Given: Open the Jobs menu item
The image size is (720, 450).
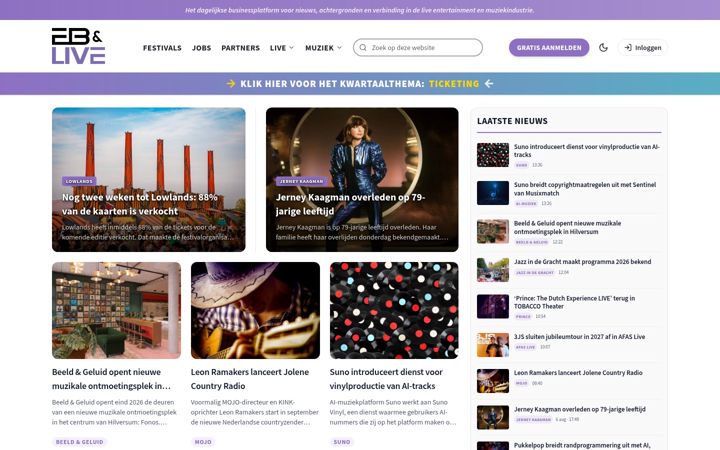Looking at the screenshot, I should click(202, 48).
